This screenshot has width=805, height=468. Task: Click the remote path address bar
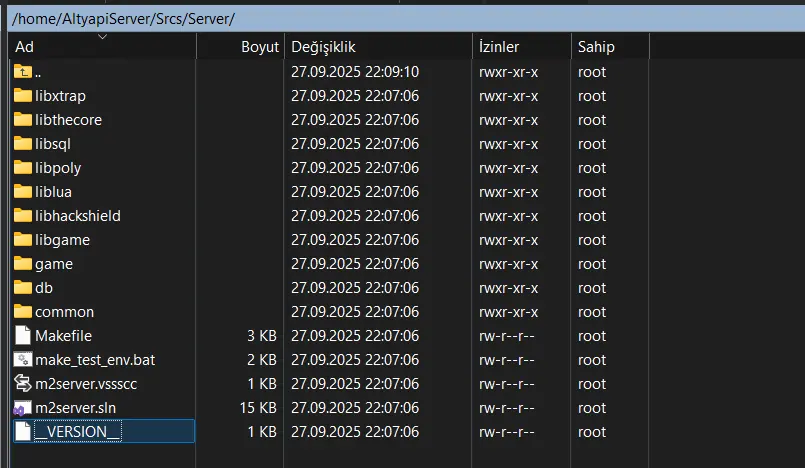point(400,18)
